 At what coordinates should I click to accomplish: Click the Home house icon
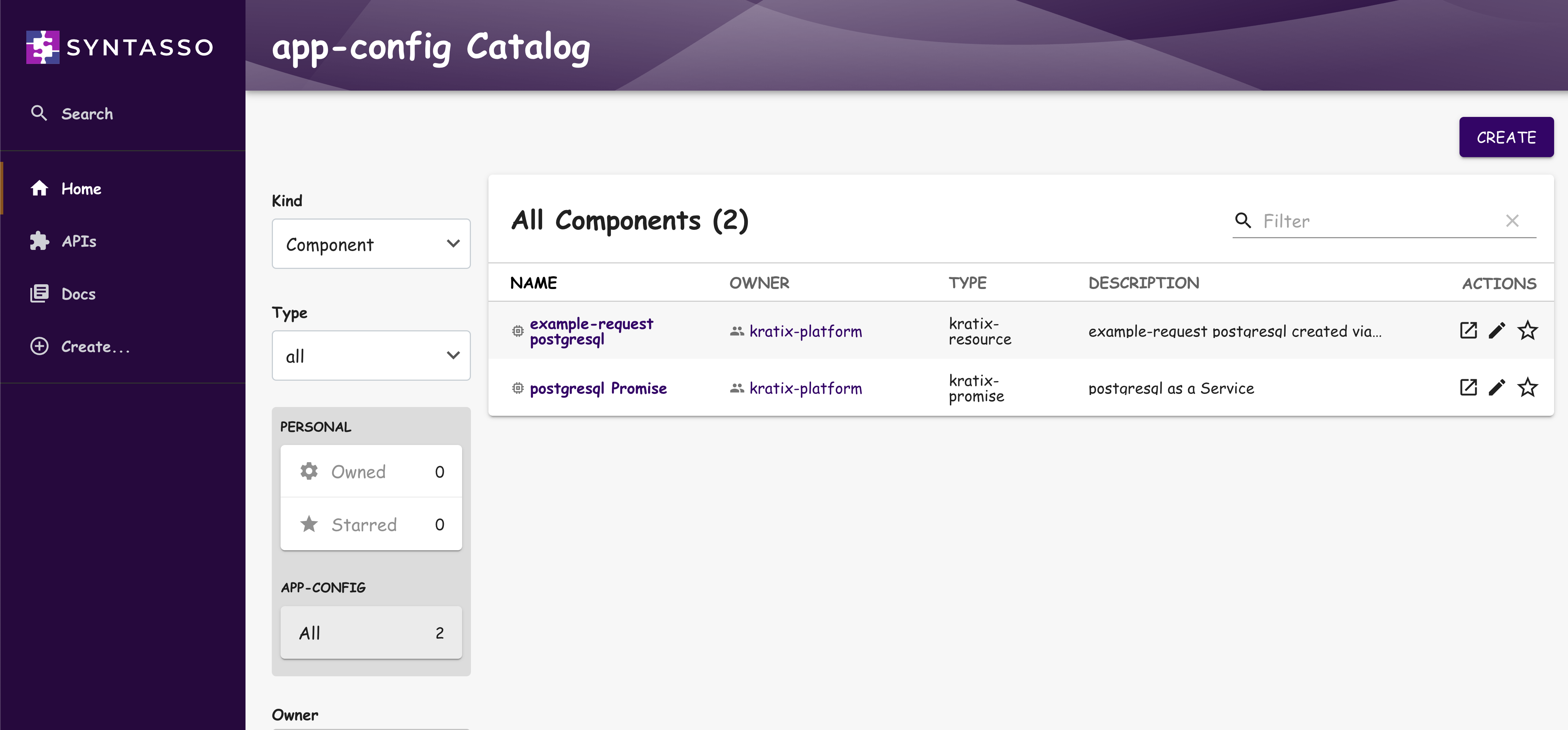39,188
